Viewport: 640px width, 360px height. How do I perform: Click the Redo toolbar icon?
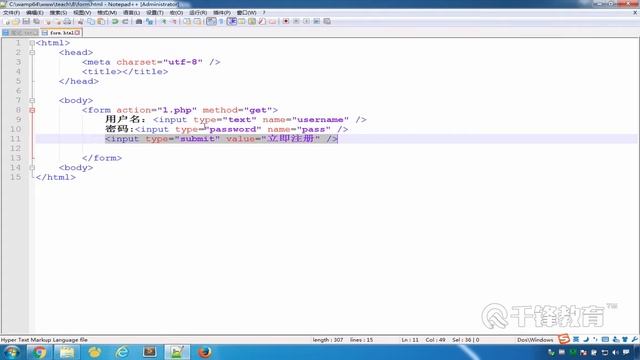point(126,21)
